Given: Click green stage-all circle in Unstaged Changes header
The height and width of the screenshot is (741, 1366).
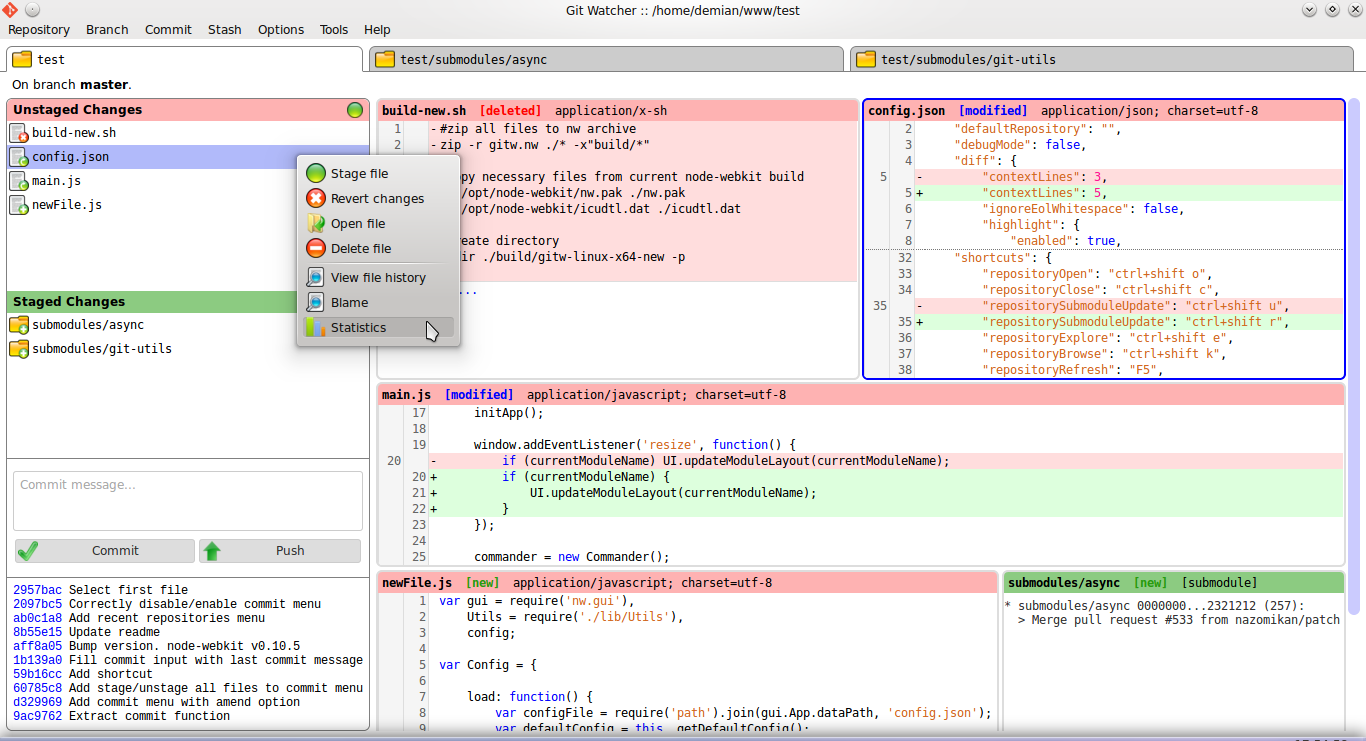Looking at the screenshot, I should (355, 110).
